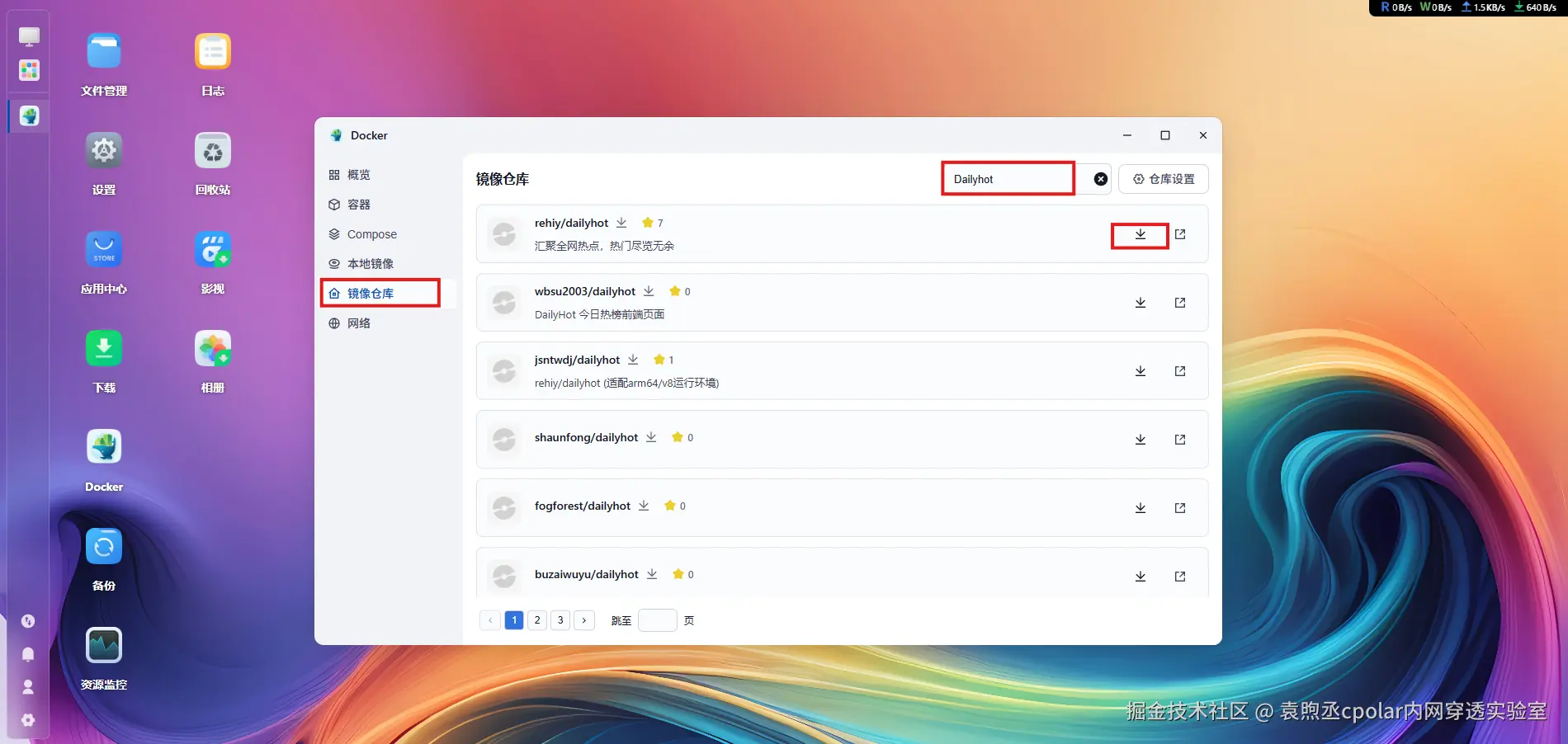The width and height of the screenshot is (1568, 744).
Task: Launch 应用中心 from the desktop
Action: tap(104, 261)
